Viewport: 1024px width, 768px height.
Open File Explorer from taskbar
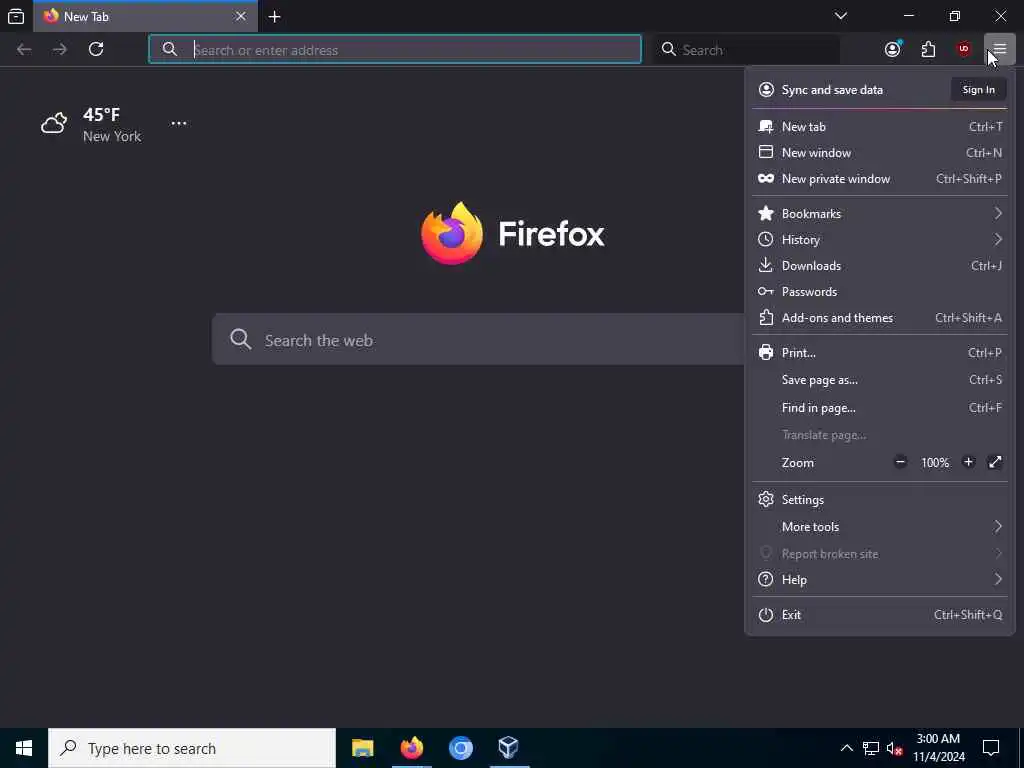[x=362, y=748]
